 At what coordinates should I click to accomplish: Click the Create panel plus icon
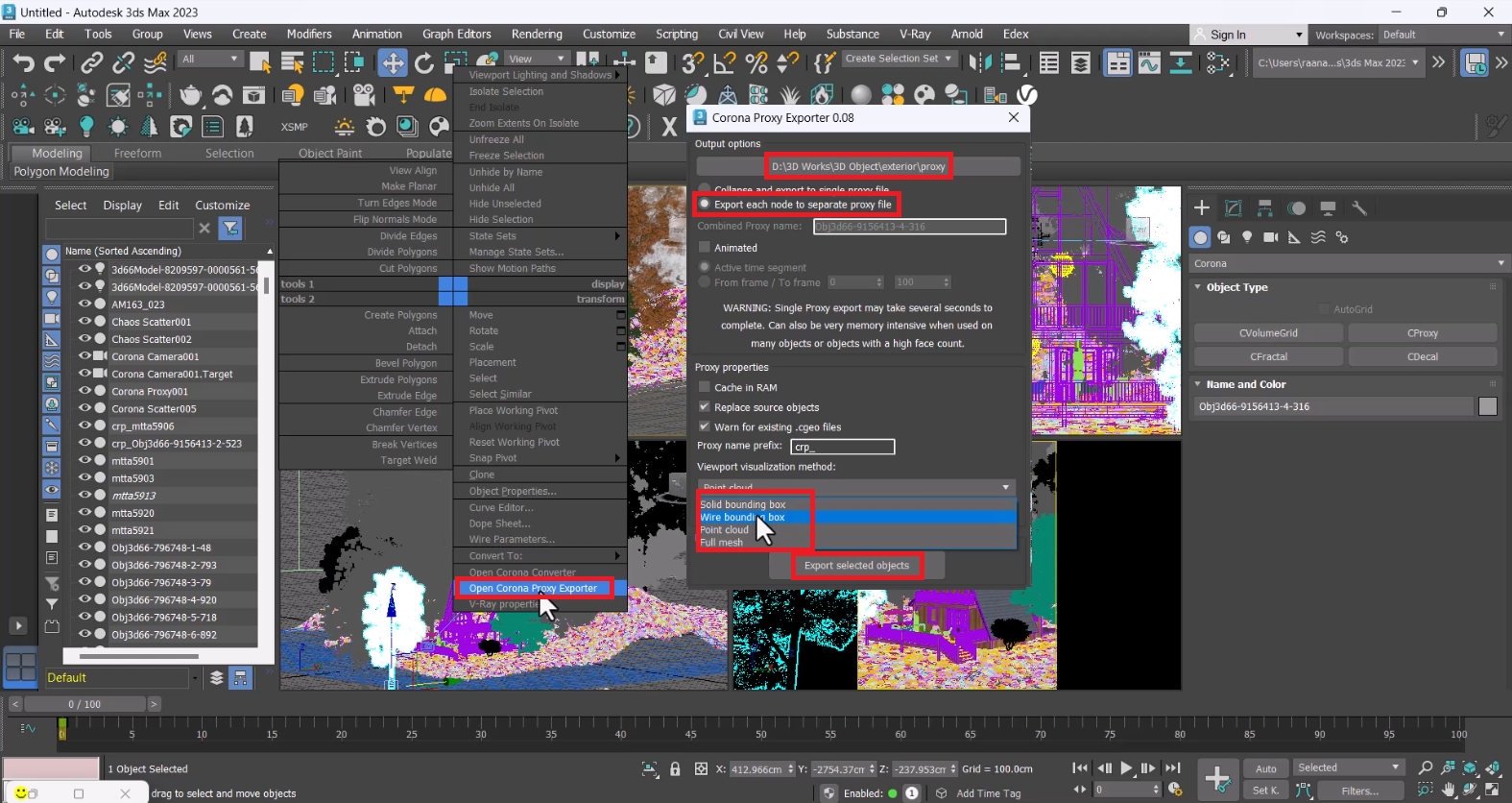[x=1201, y=208]
